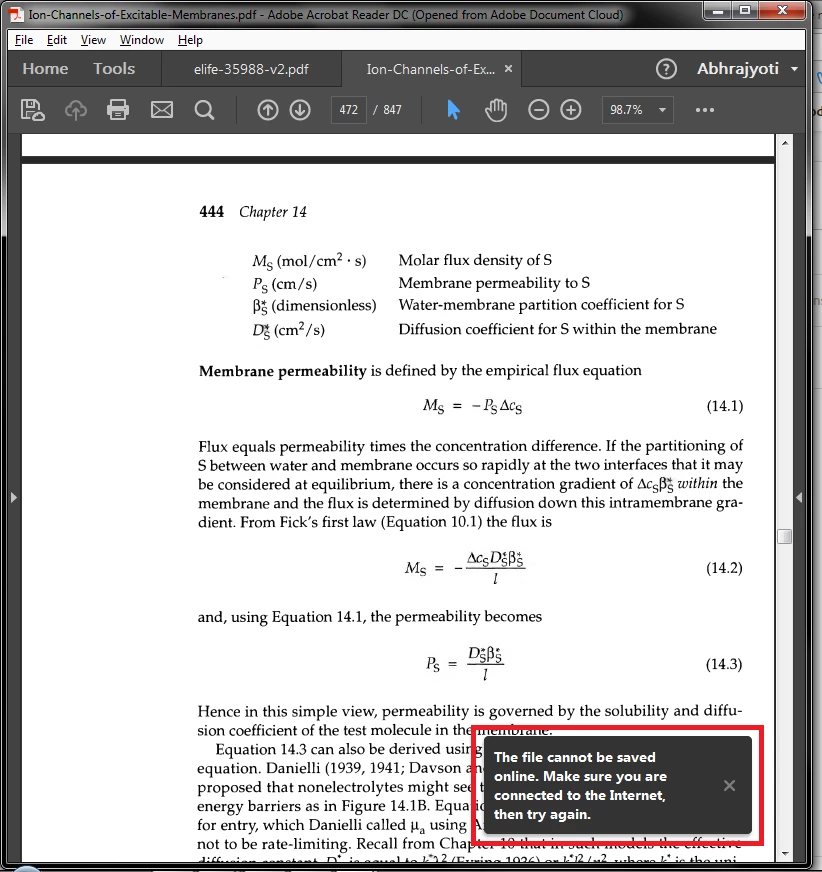Click the cloud upload icon
The width and height of the screenshot is (822, 872).
pyautogui.click(x=76, y=110)
